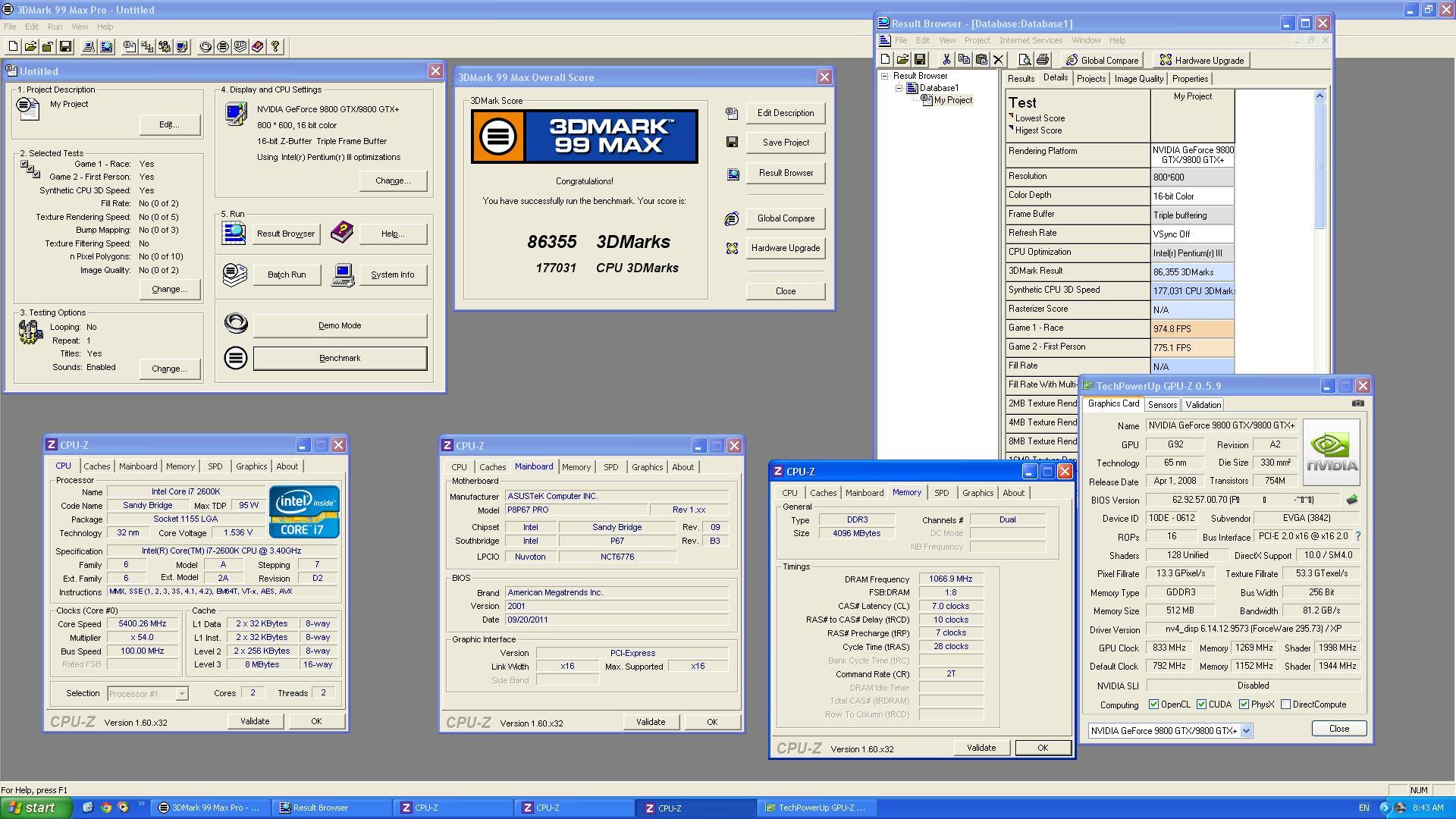Click the Lowest Score sort arrow
The image size is (1456, 819).
[1012, 116]
